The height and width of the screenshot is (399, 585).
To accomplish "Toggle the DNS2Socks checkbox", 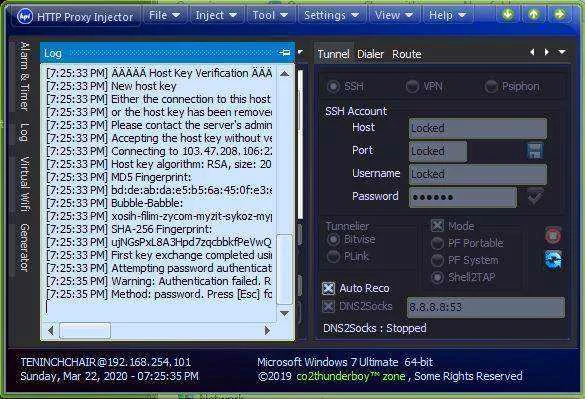I will (x=328, y=306).
